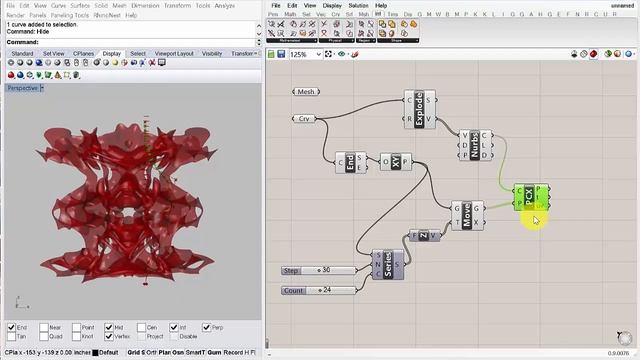Toggle SmartTrack in status bar

click(x=195, y=352)
